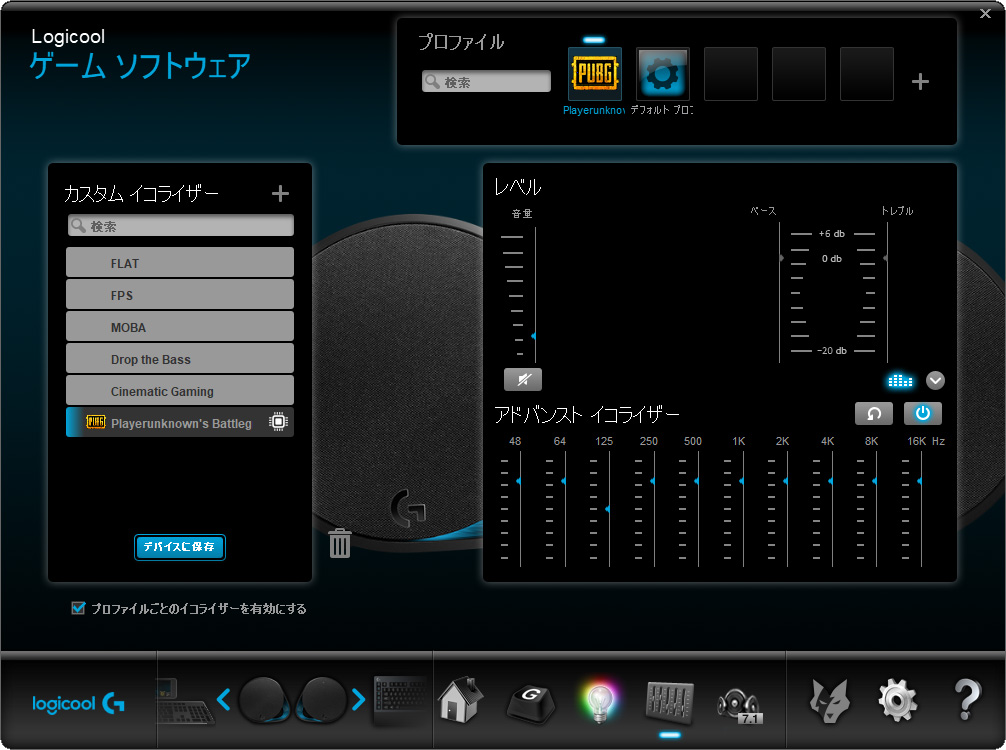Select the PUBG profile icon
The image size is (1006, 750).
[595, 74]
